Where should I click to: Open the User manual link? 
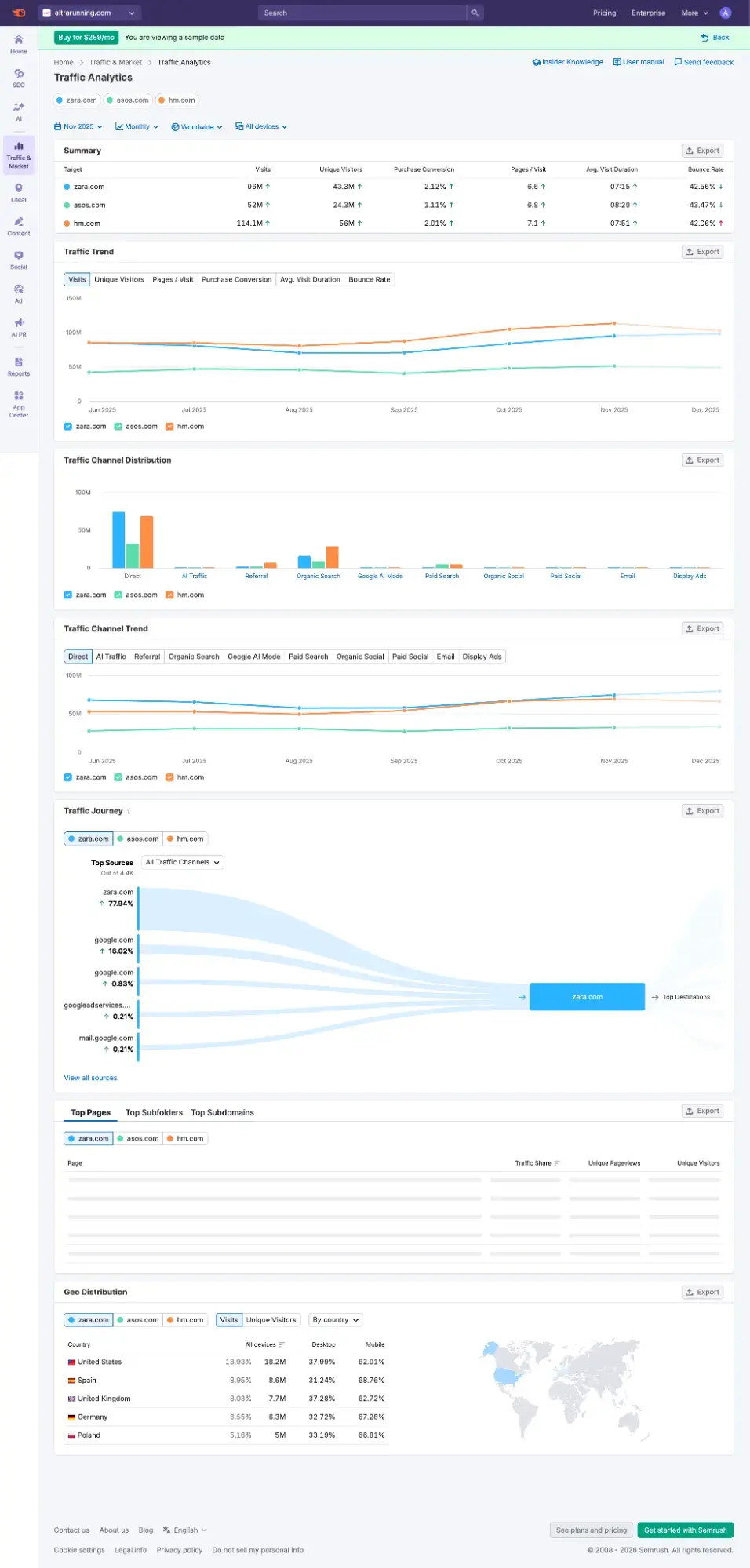[x=639, y=62]
